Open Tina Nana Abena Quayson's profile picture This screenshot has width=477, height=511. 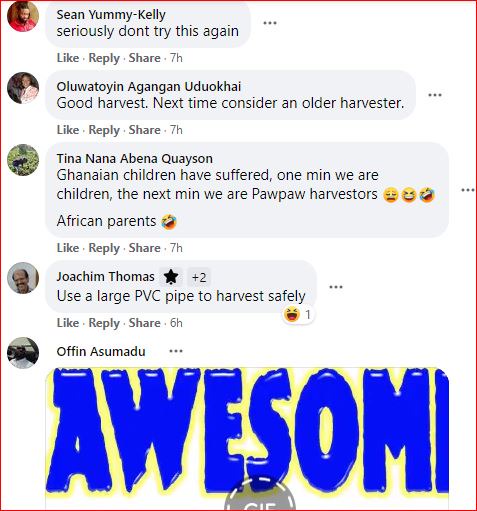[x=23, y=160]
